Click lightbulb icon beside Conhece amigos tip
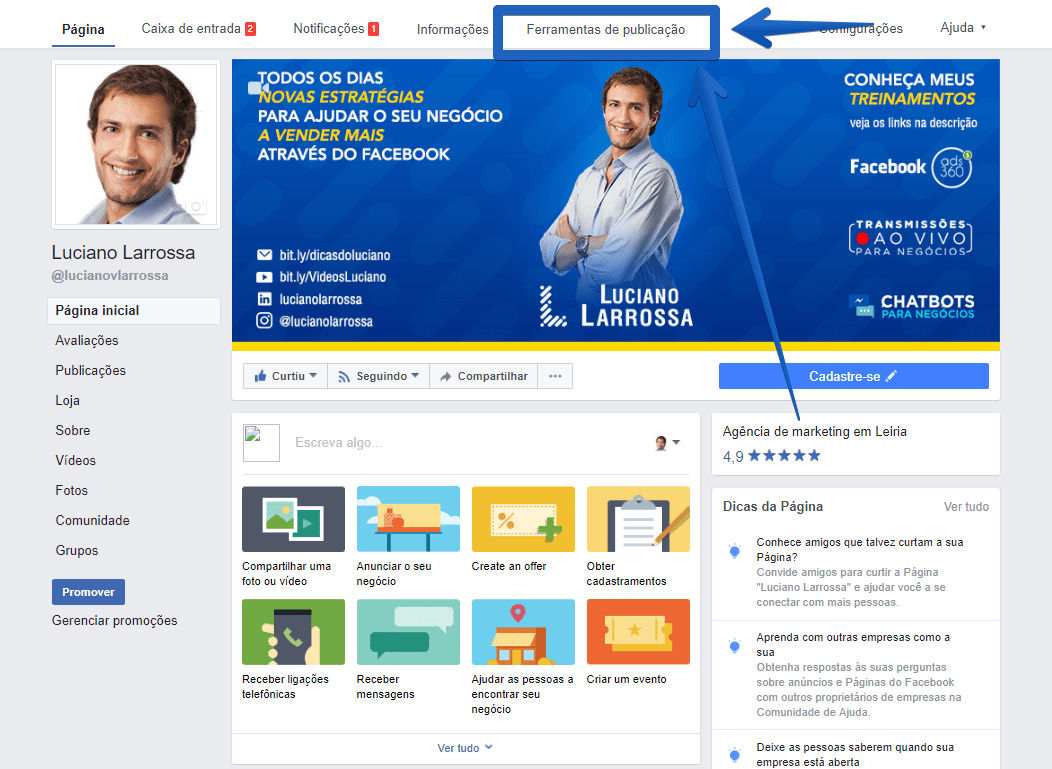Screen dimensions: 1052x769 [x=735, y=552]
